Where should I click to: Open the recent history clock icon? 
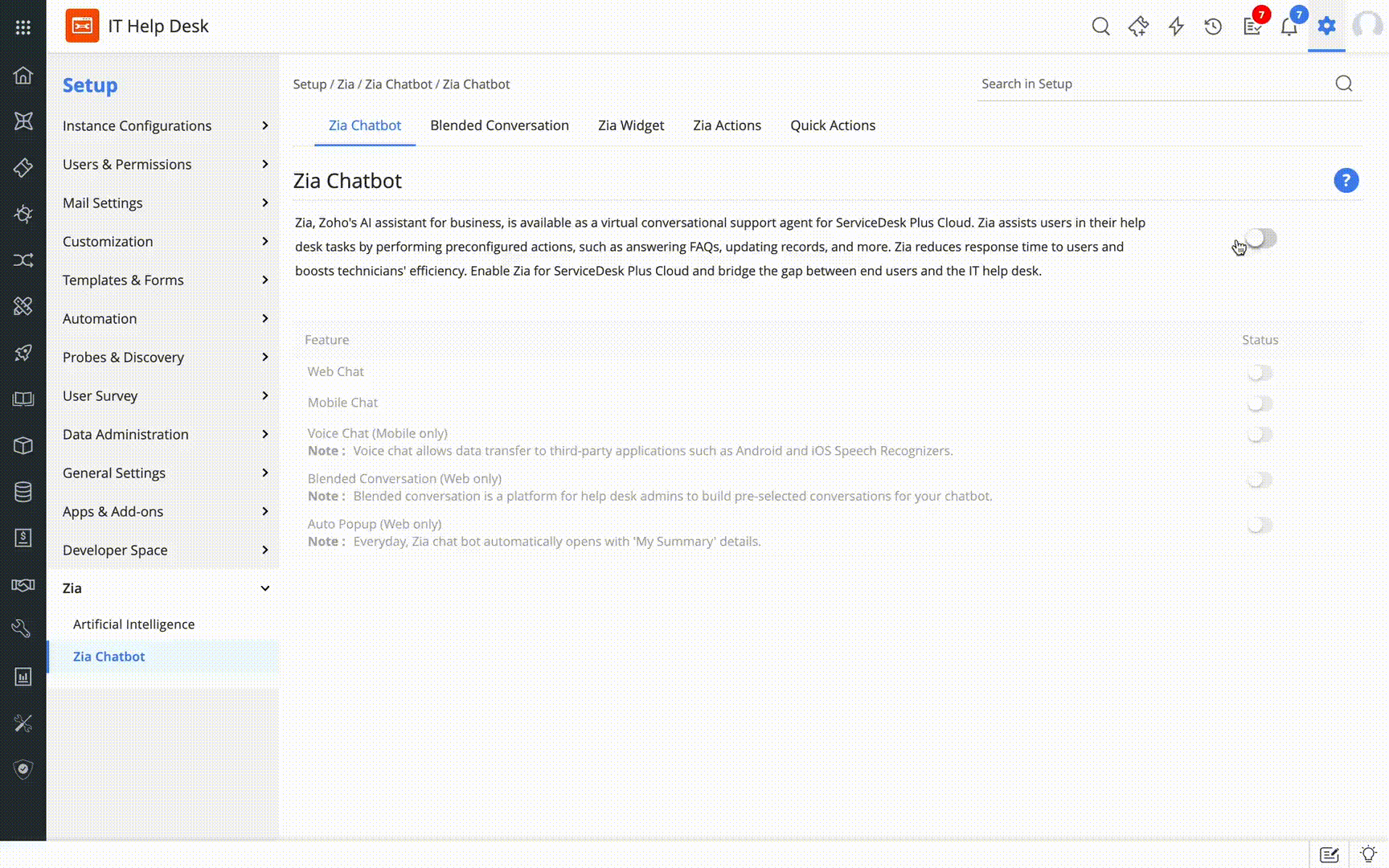point(1214,27)
